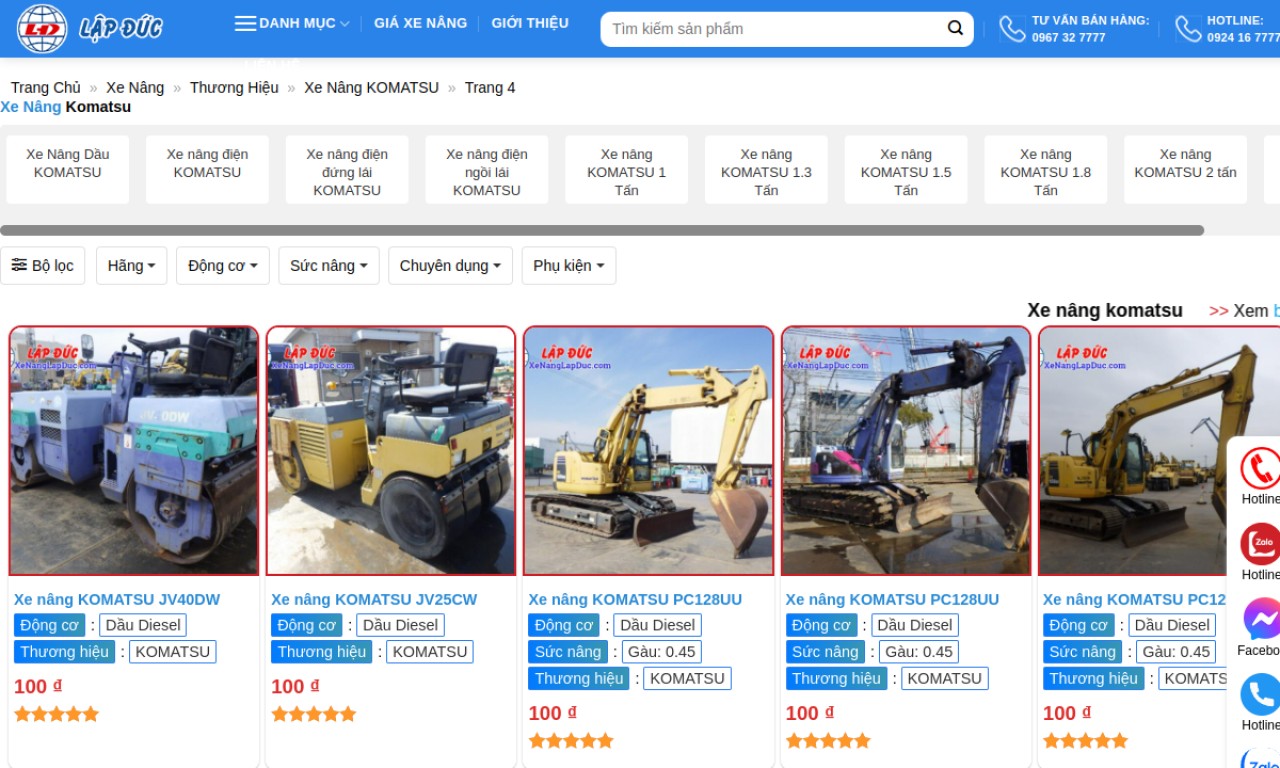Select Xe nâng KOMATSU 1.5 Tấn tab
Viewport: 1280px width, 768px height.
click(906, 170)
